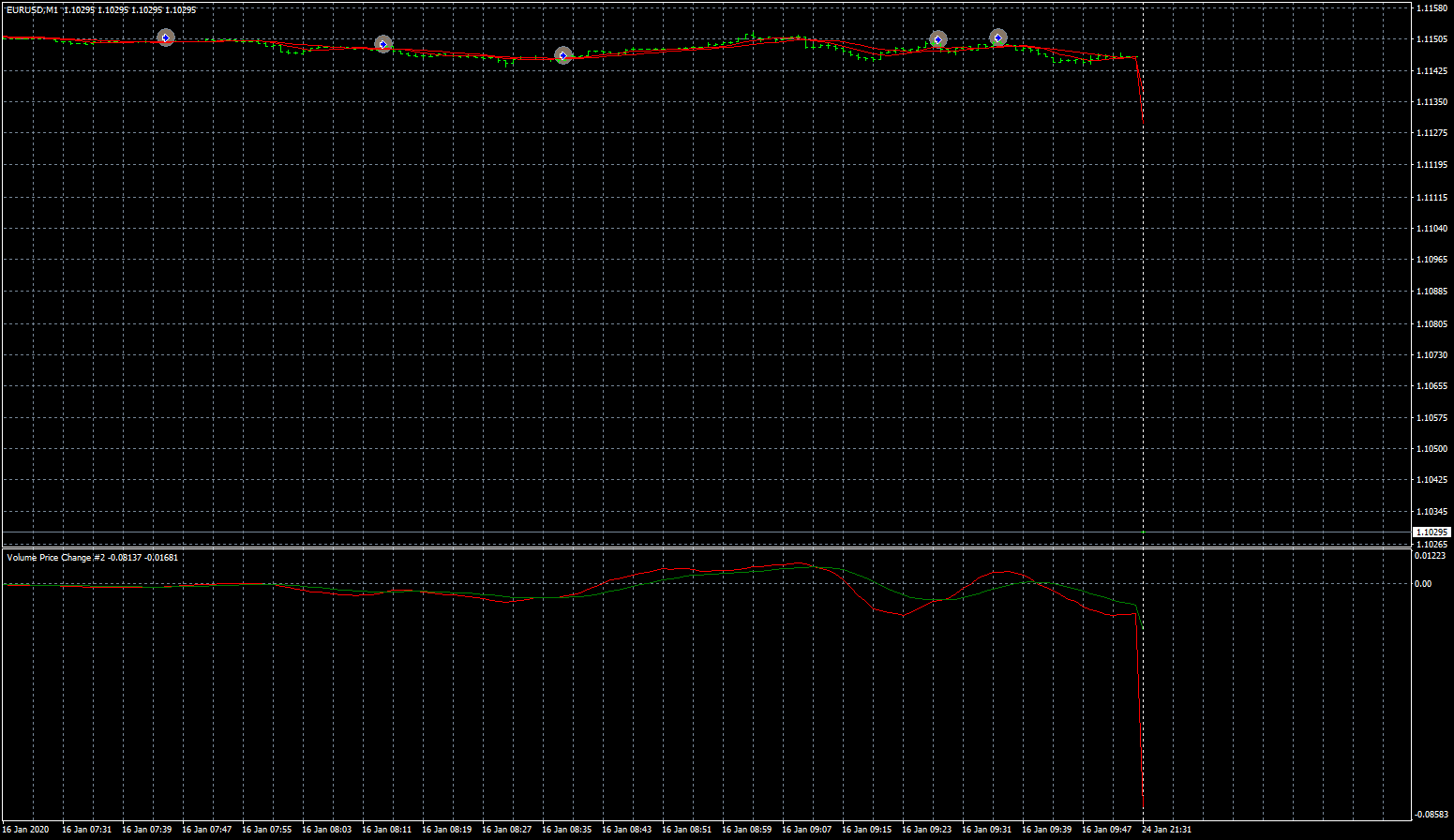Click the 16 Jan 07:55 time axis label
Image resolution: width=1454 pixels, height=840 pixels.
266,830
